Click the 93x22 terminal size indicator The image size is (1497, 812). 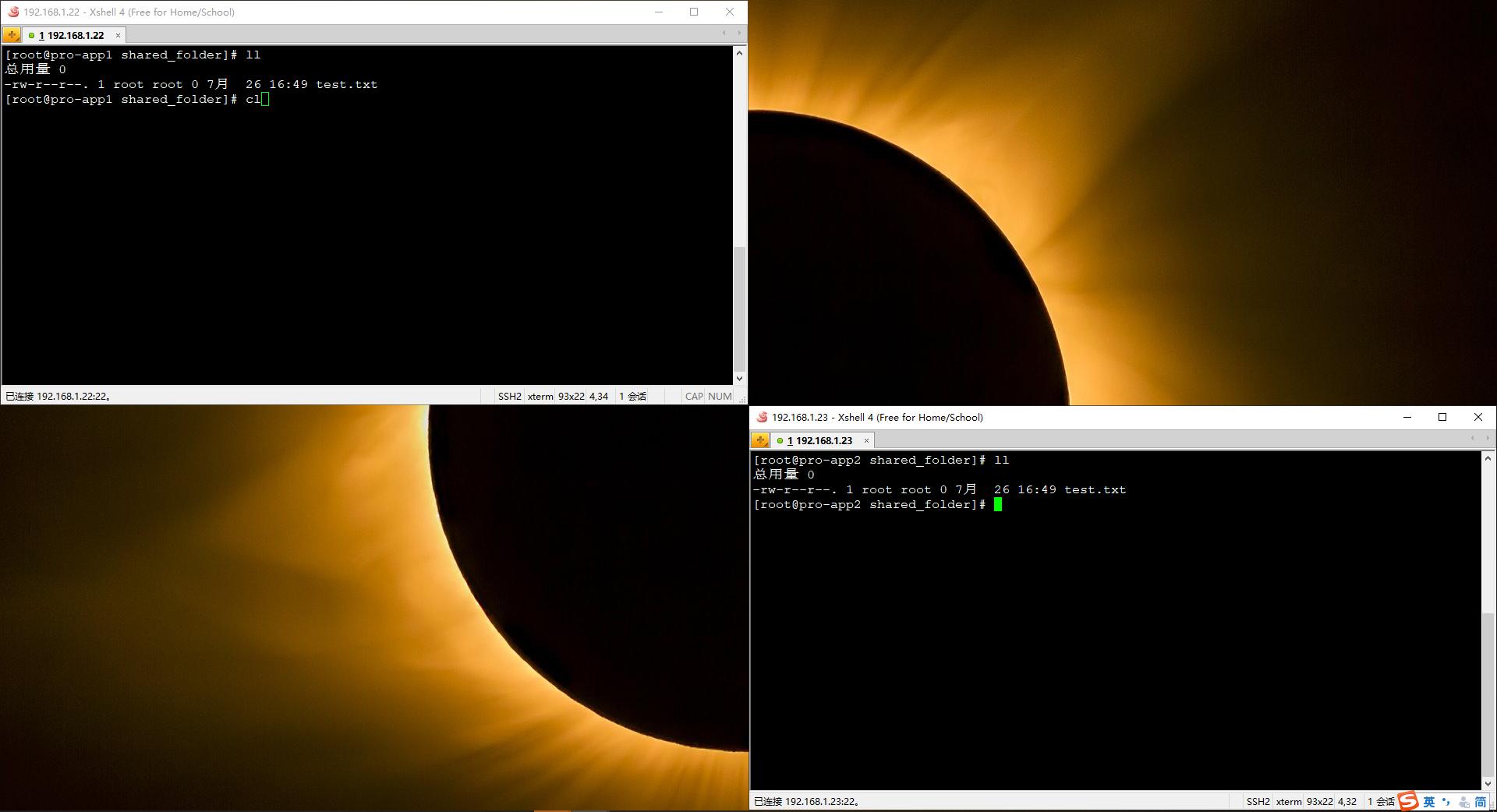point(570,396)
